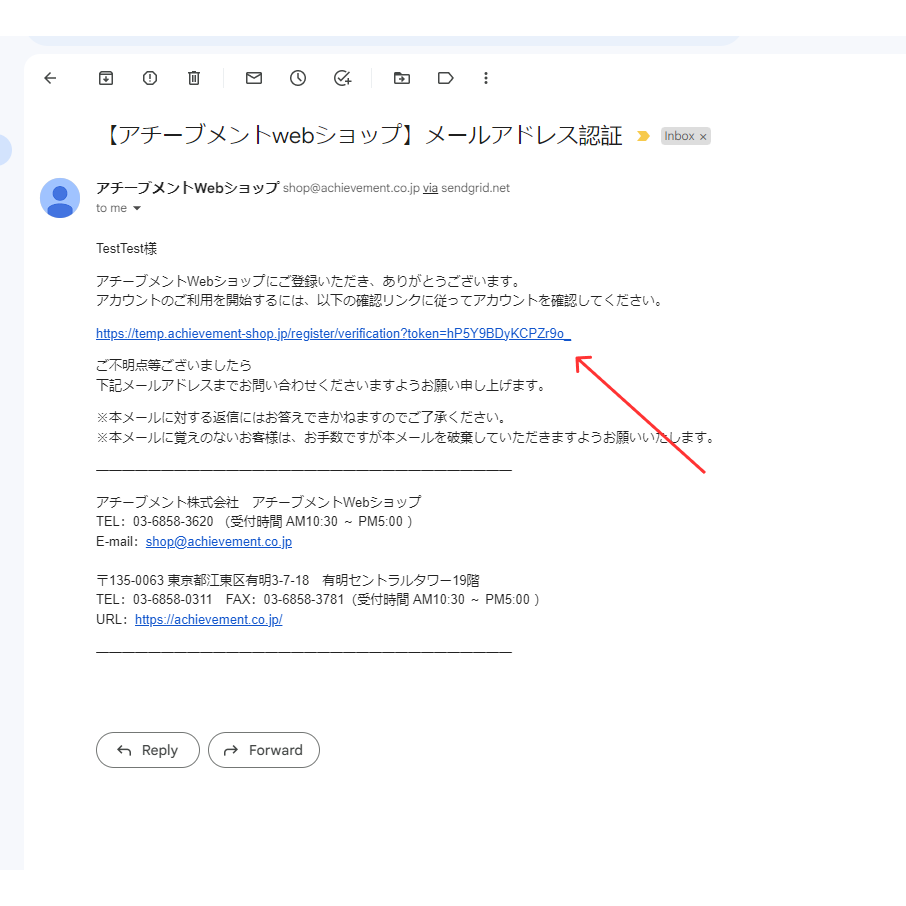This screenshot has width=906, height=906.
Task: Toggle the yellow importance marker
Action: [643, 136]
